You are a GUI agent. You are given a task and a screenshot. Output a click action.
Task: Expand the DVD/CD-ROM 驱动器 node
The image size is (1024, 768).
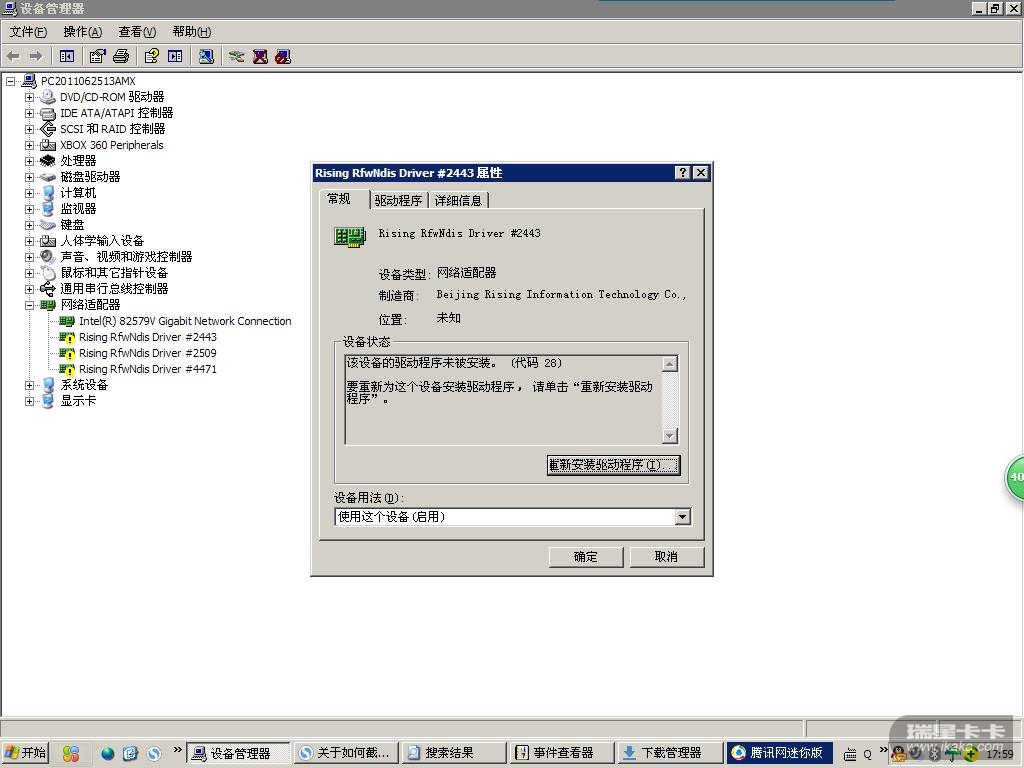point(29,97)
